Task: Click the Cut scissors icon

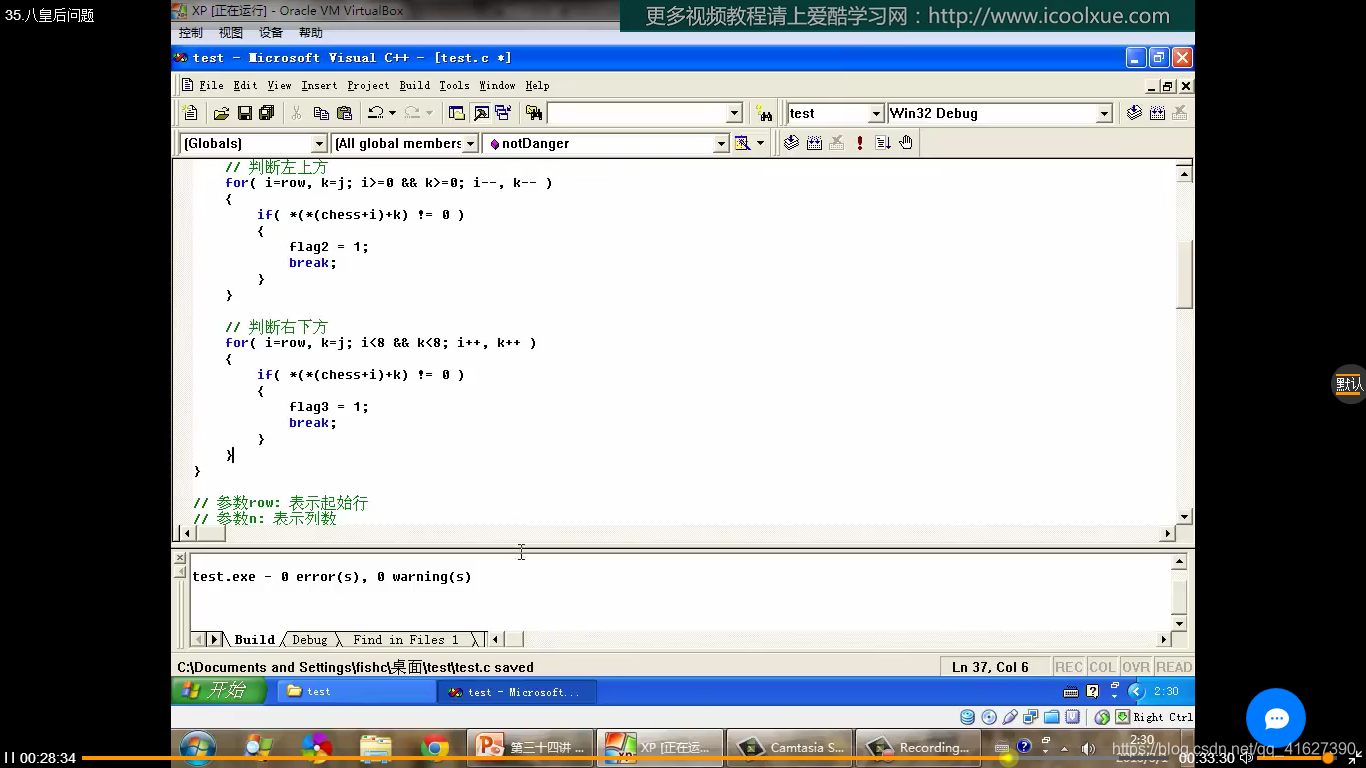Action: pos(296,113)
